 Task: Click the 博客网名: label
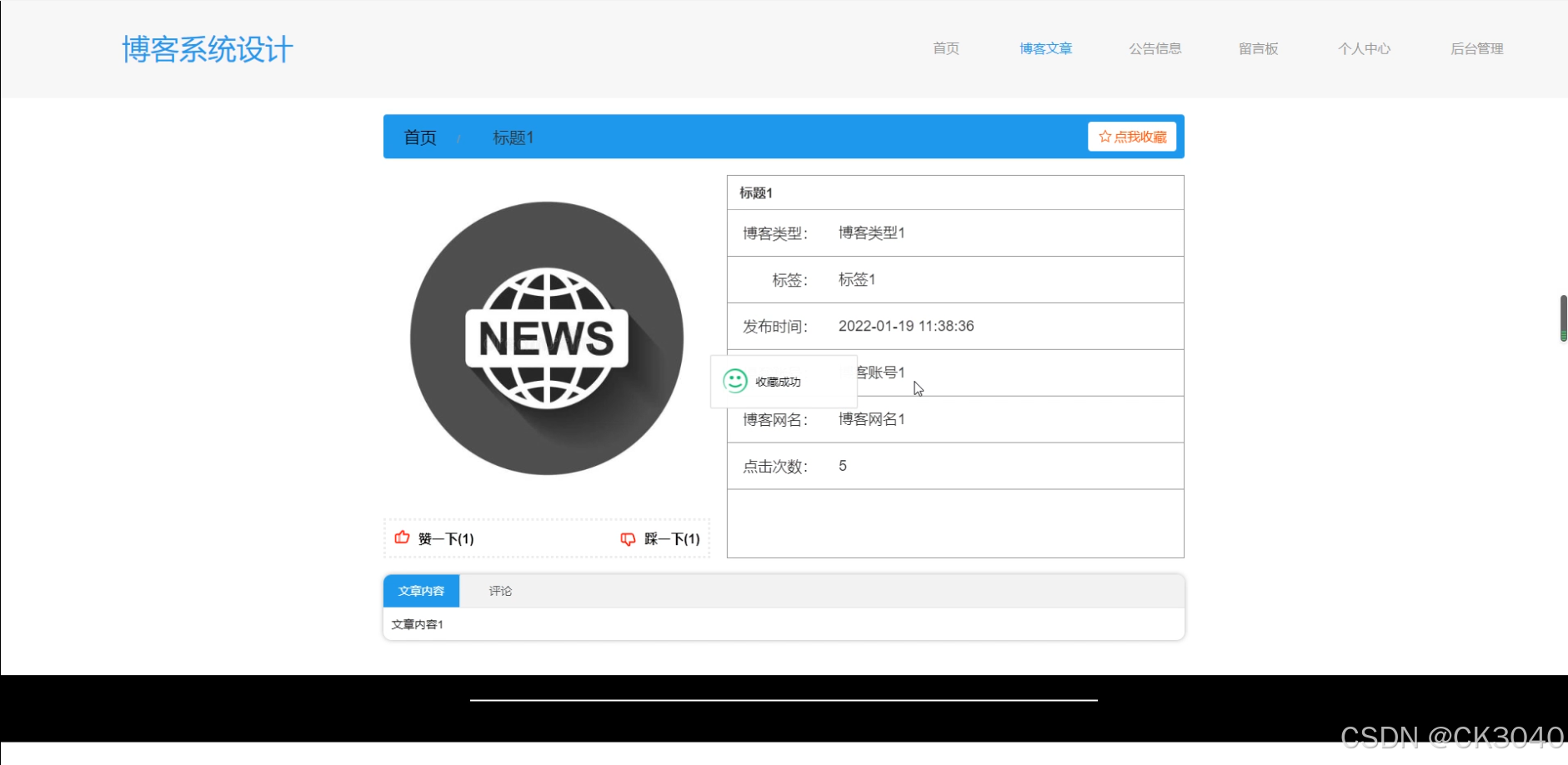pyautogui.click(x=775, y=420)
